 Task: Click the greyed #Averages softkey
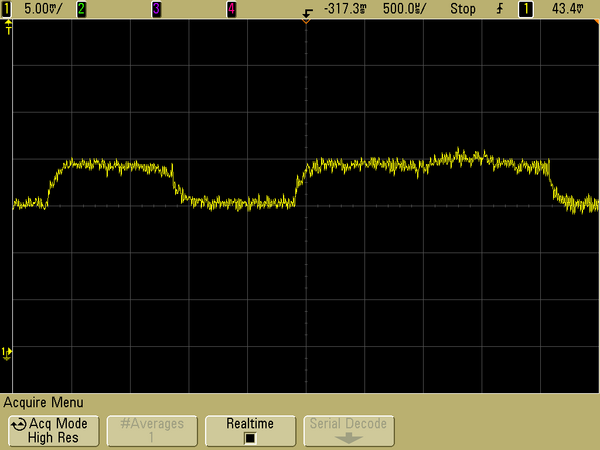coord(152,431)
